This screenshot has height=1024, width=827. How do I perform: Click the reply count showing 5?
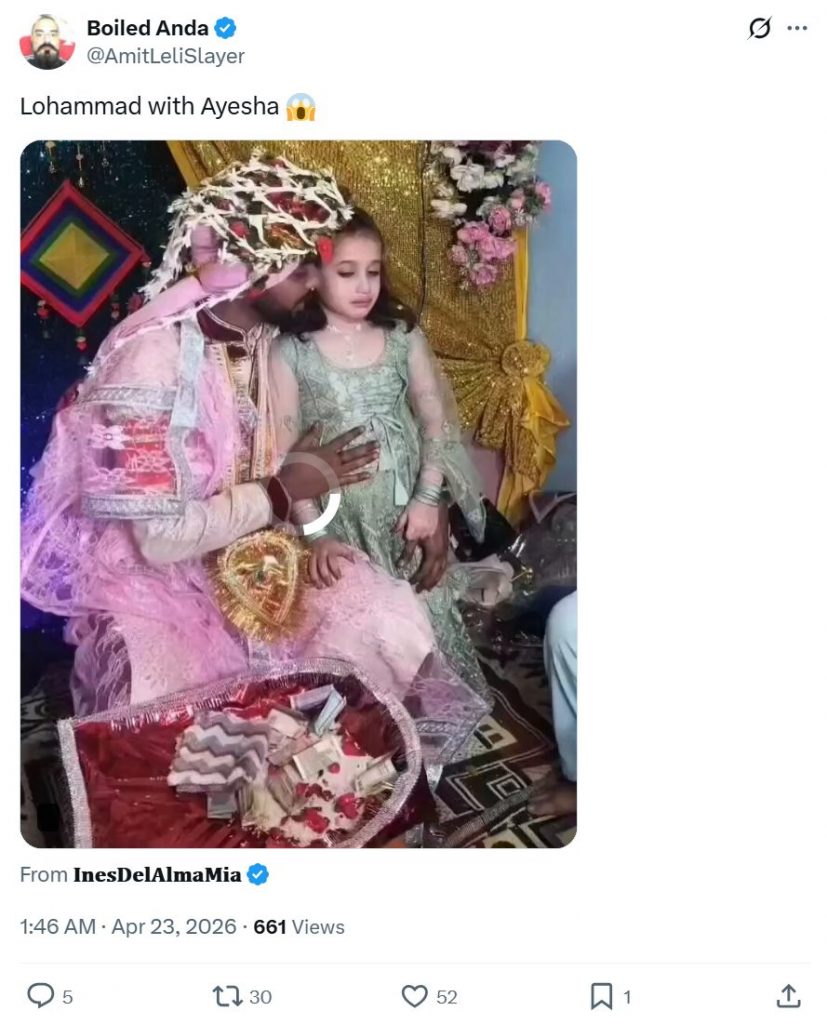click(x=67, y=996)
